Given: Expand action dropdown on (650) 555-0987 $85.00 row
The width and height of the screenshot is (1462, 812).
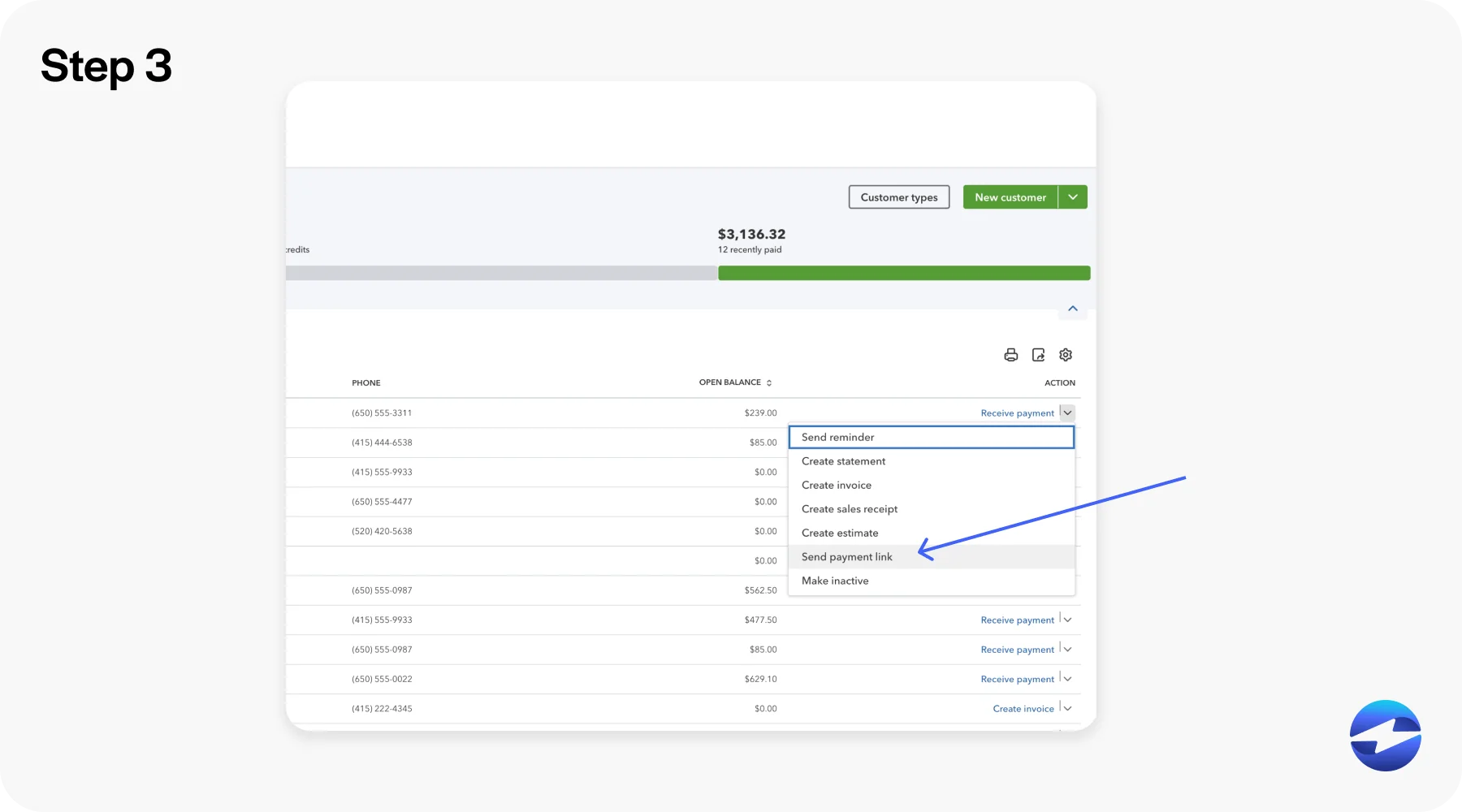Looking at the screenshot, I should [1067, 649].
